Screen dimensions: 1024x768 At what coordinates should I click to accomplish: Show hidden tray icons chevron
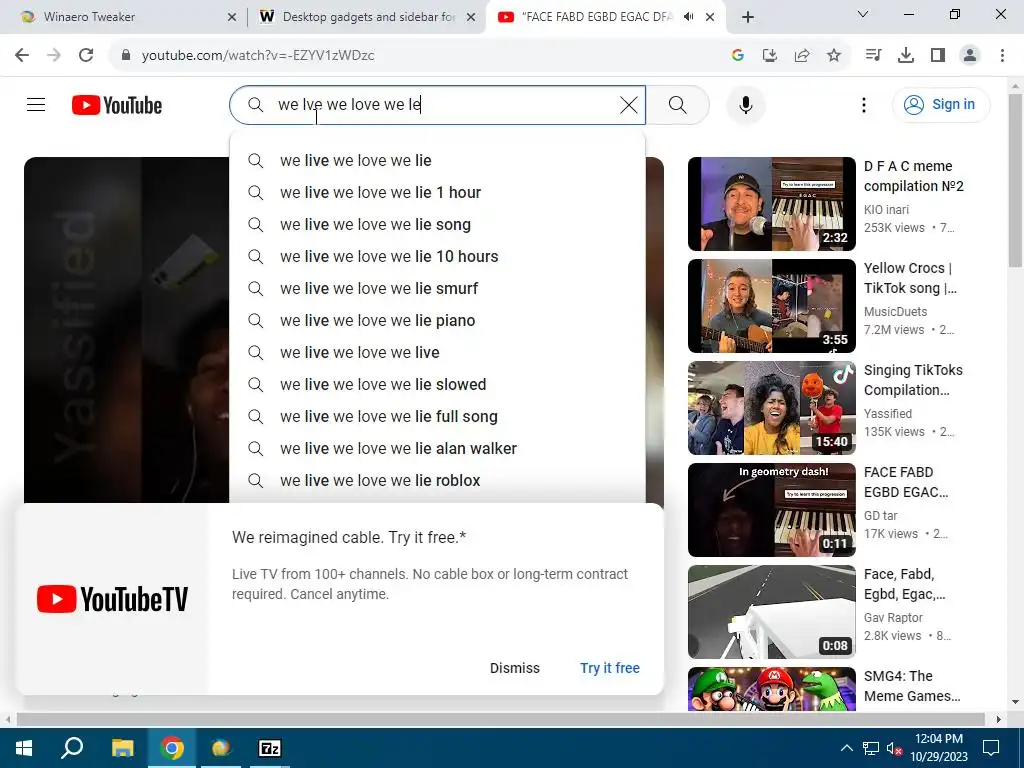point(846,748)
